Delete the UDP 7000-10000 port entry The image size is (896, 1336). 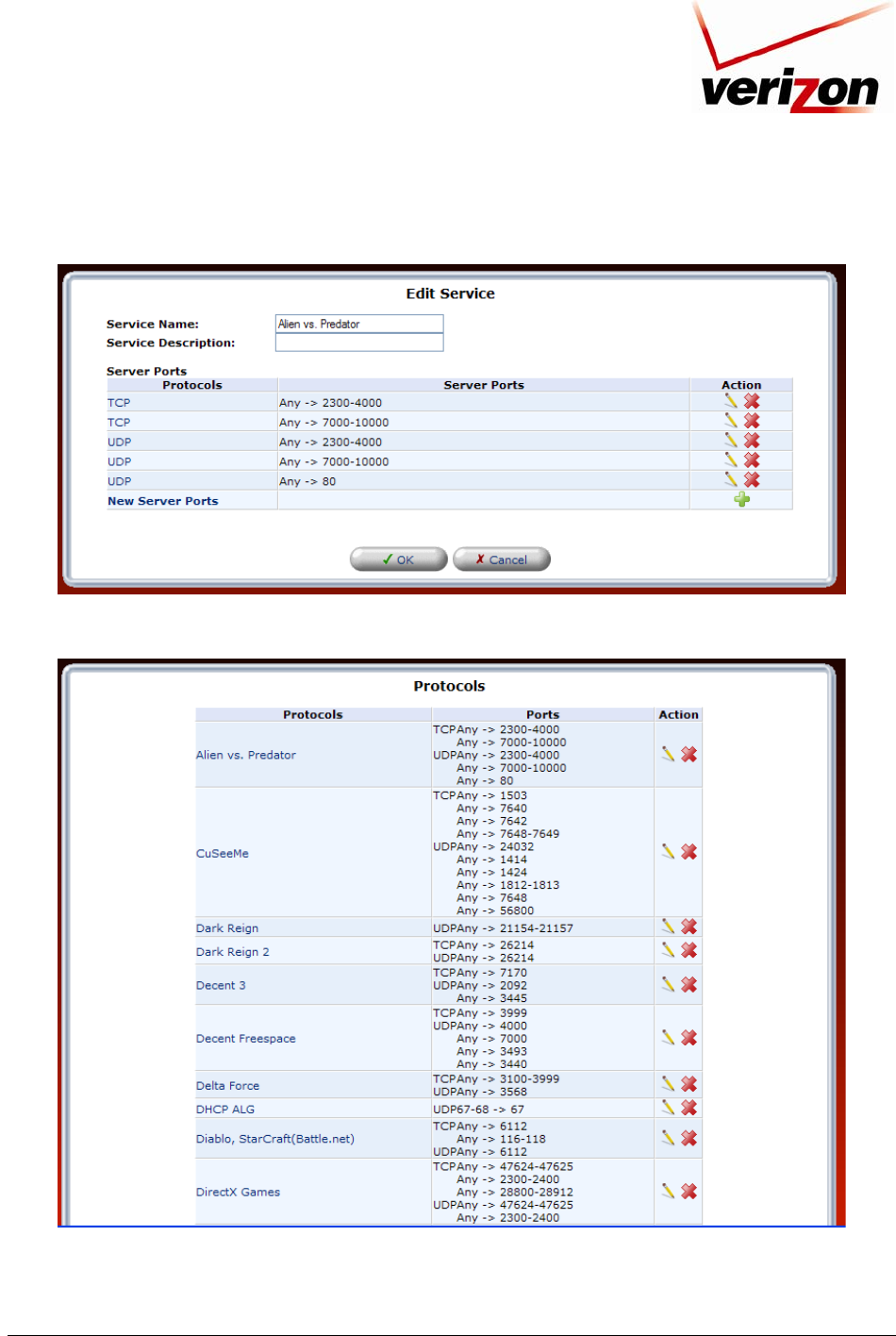[x=752, y=459]
